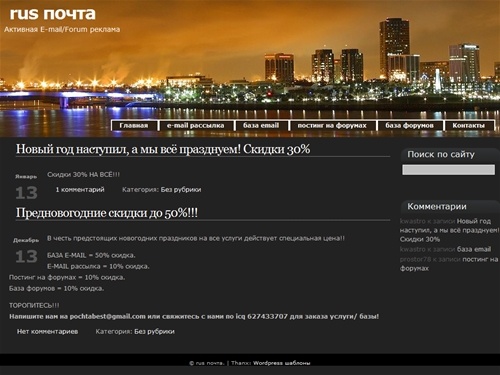Image resolution: width=500 pixels, height=375 pixels.
Task: Open Без рубрики category under December post
Action: 154,332
